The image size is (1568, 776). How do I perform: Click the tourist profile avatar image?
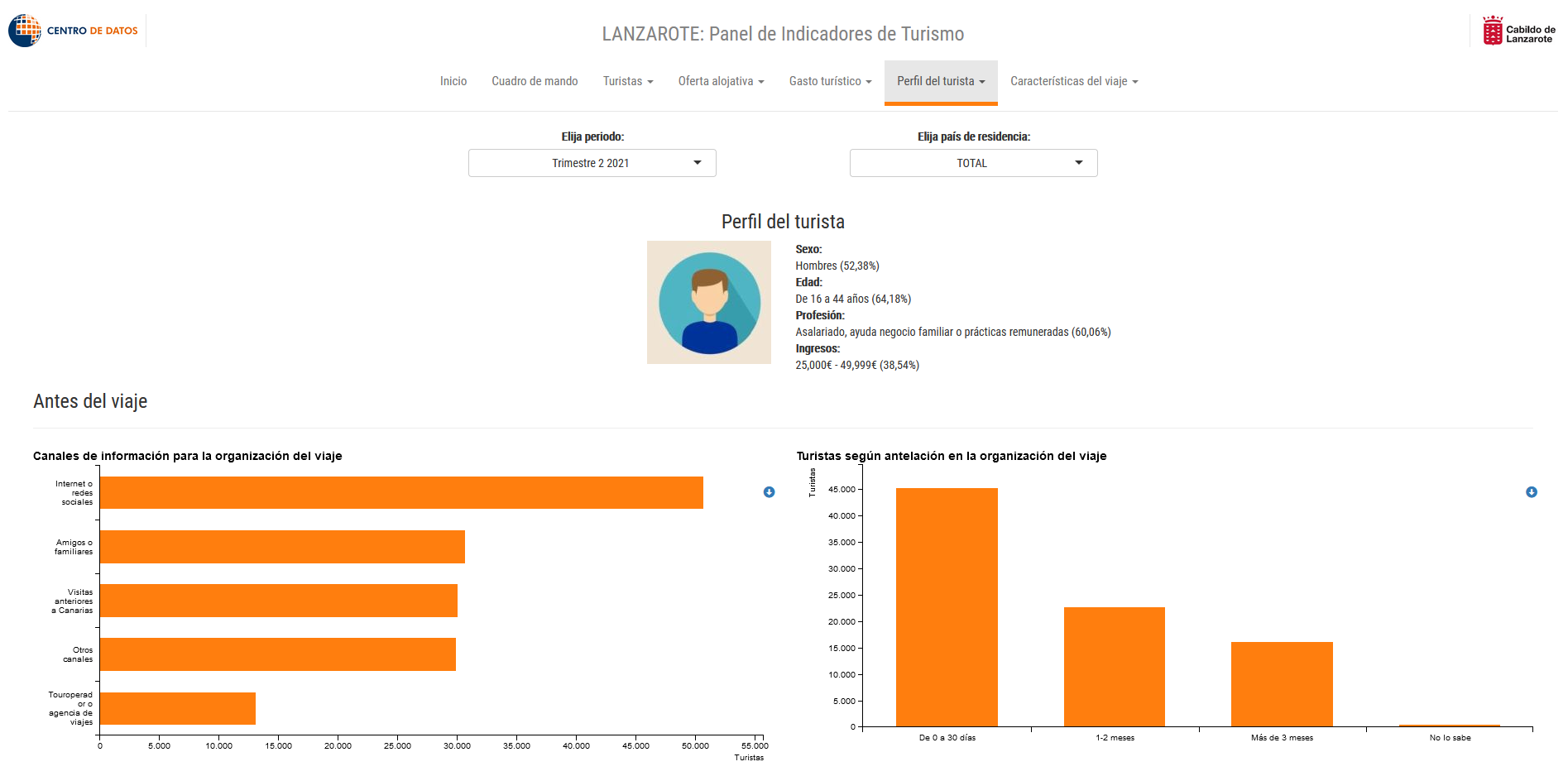[709, 303]
